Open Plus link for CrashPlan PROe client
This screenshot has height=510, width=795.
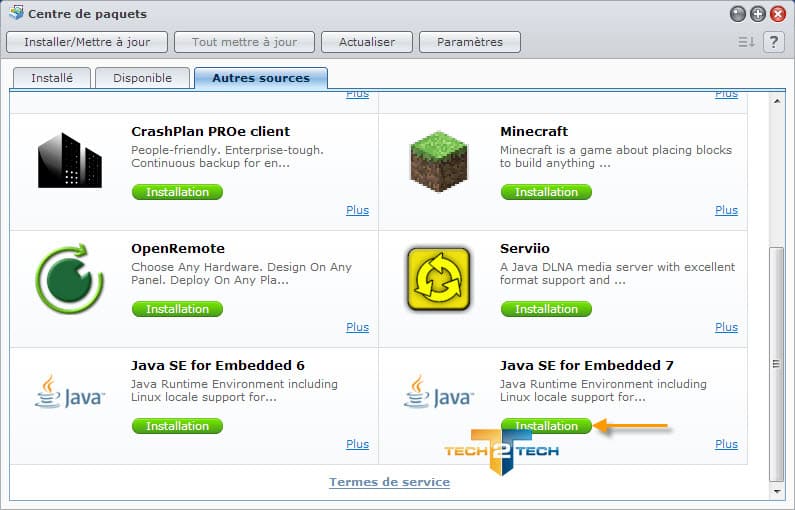357,210
